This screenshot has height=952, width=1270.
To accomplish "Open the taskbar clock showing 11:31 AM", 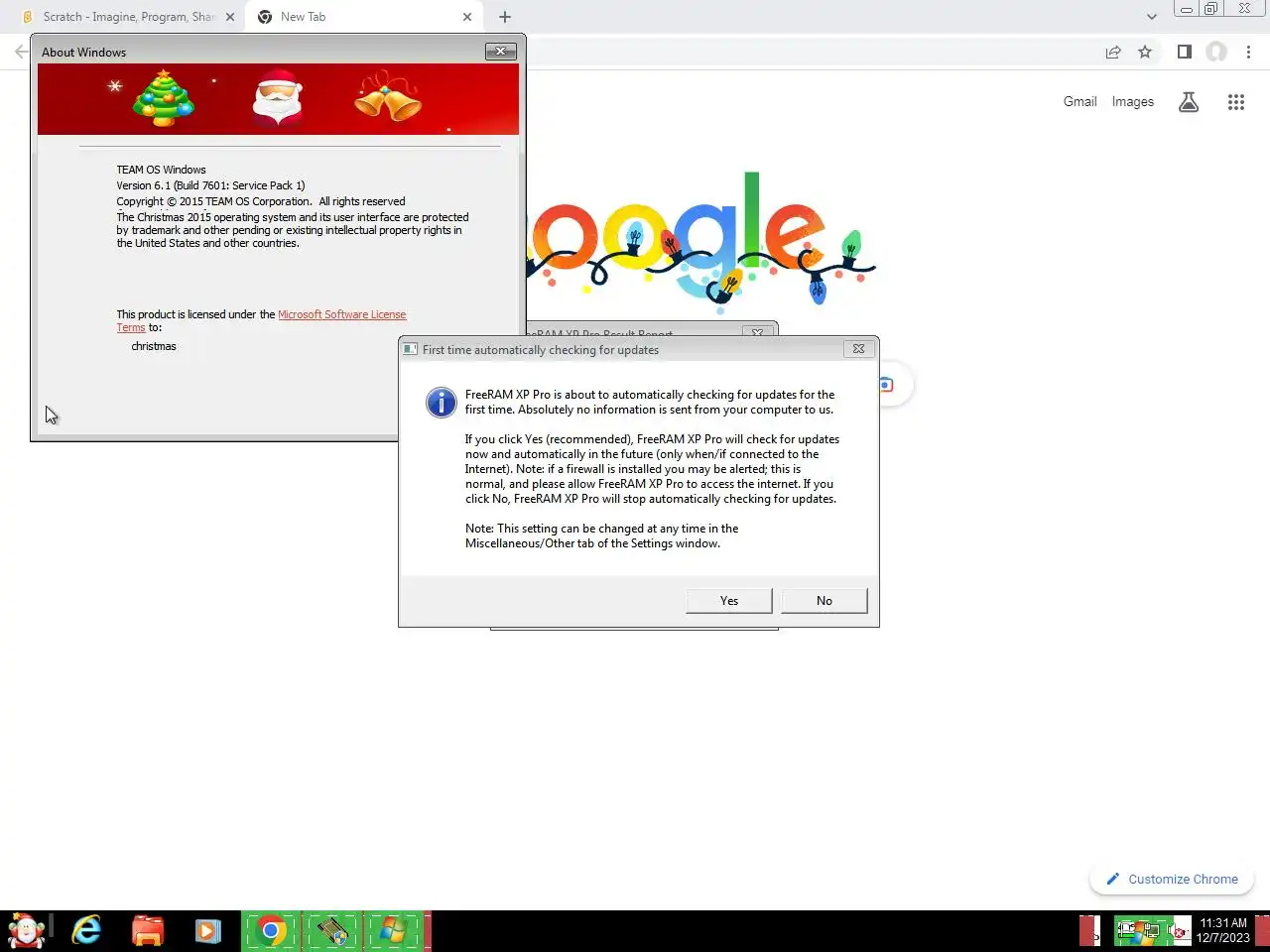I will click(1223, 930).
